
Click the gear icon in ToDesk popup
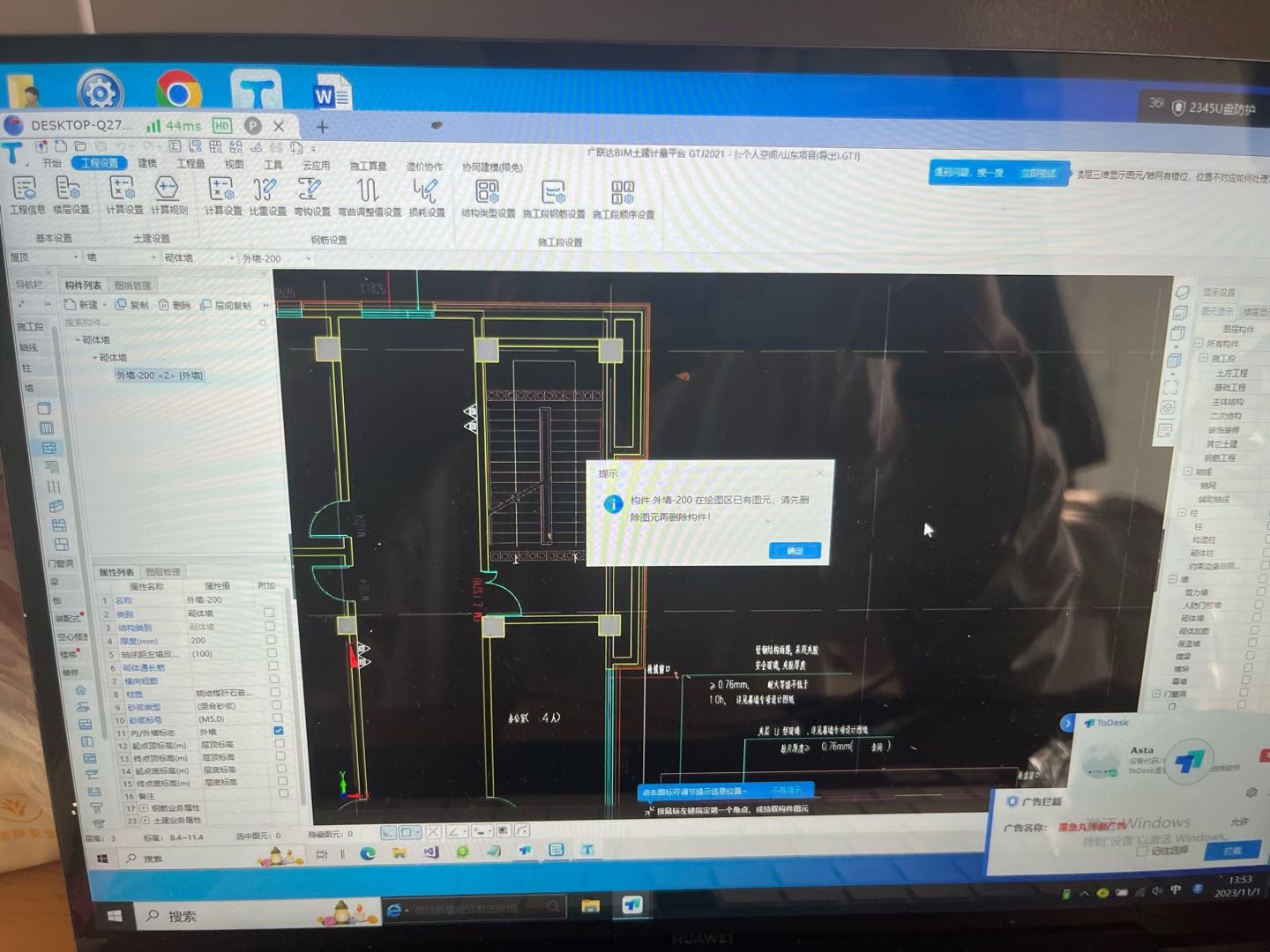pyautogui.click(x=1251, y=792)
